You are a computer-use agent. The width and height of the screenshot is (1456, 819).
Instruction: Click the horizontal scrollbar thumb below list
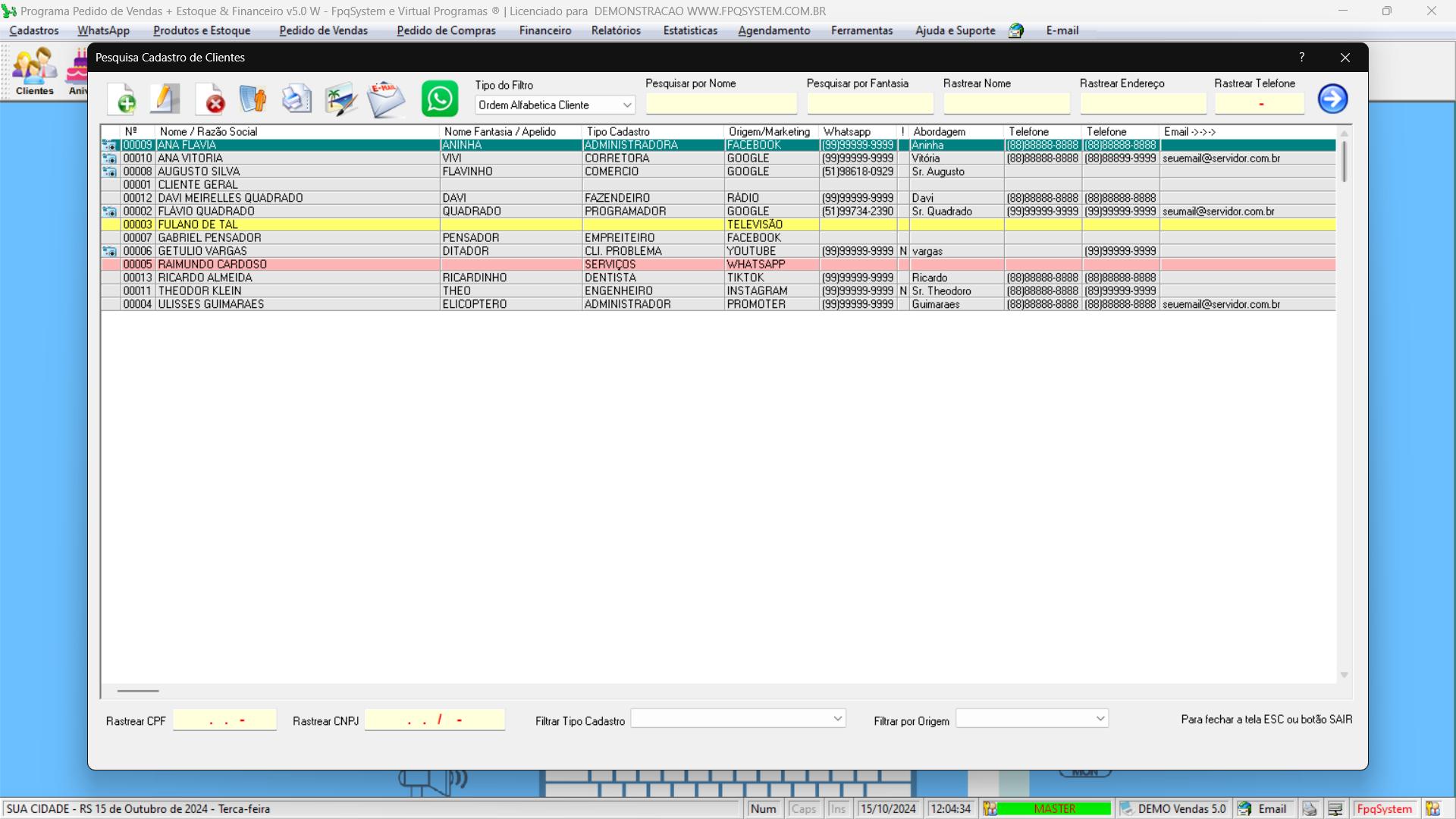[138, 691]
